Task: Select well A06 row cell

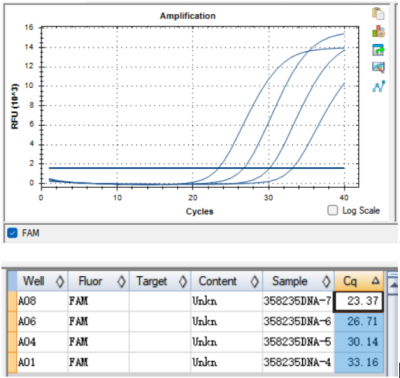Action: (42, 322)
